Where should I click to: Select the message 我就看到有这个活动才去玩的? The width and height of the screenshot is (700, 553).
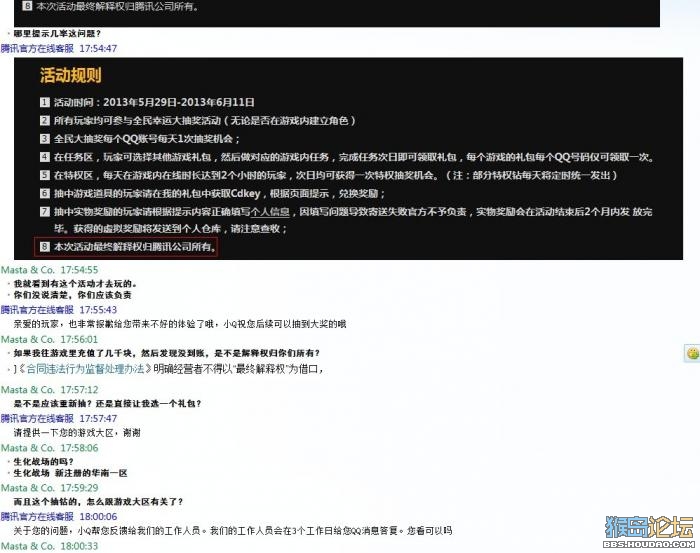75,283
